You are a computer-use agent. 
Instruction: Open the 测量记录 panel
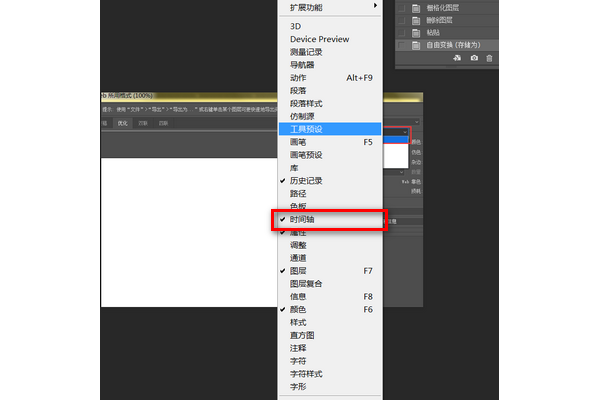(x=330, y=52)
